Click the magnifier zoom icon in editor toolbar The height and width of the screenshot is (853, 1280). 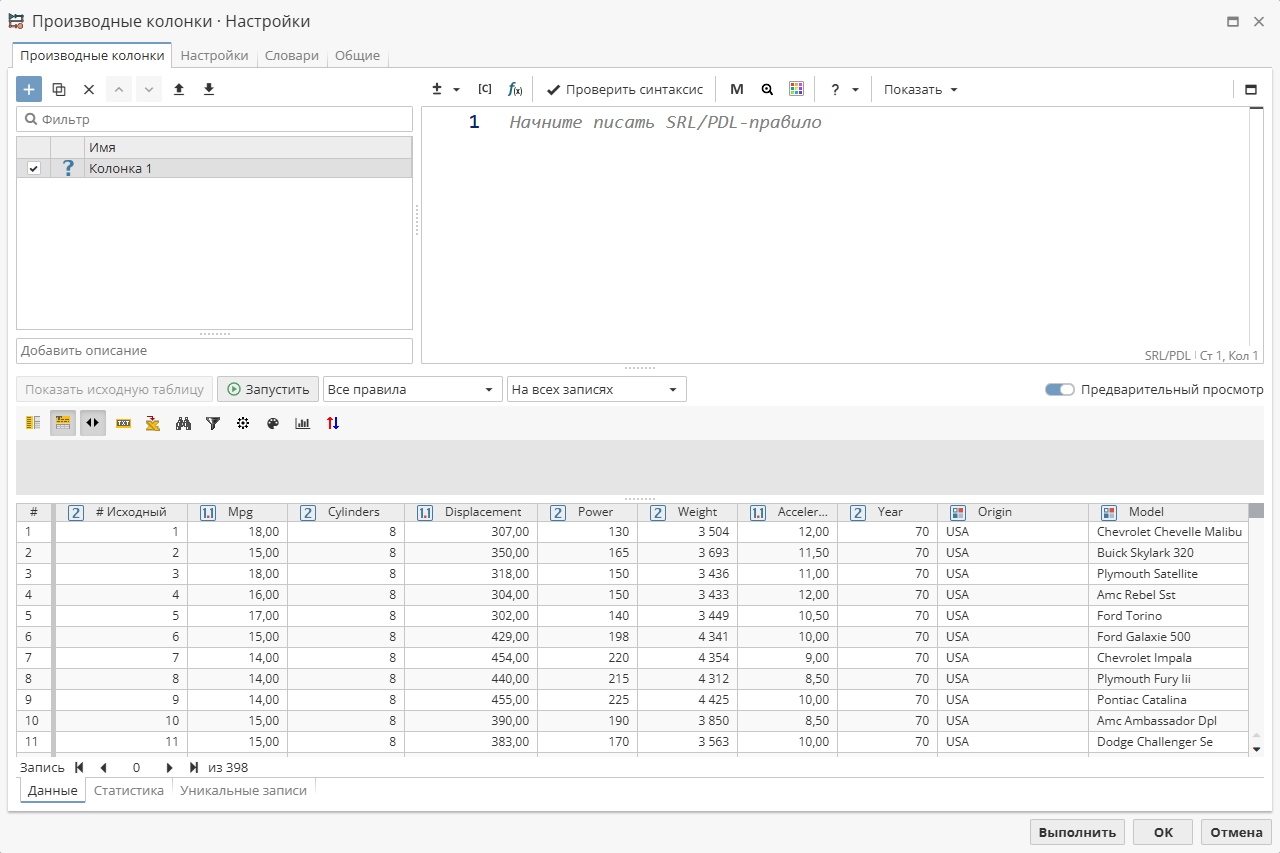(x=767, y=89)
